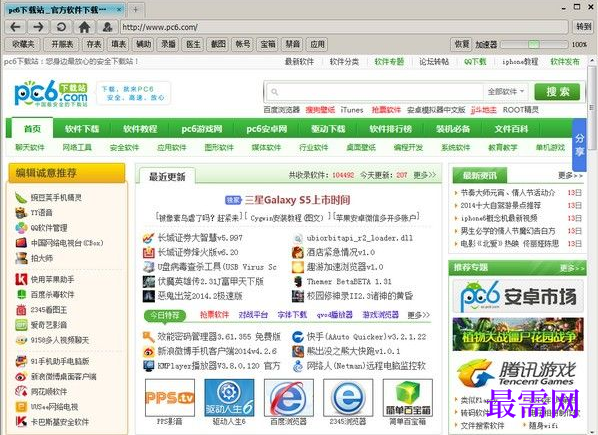
Task: Open the 软件排行榜 navigation tab
Action: [390, 129]
